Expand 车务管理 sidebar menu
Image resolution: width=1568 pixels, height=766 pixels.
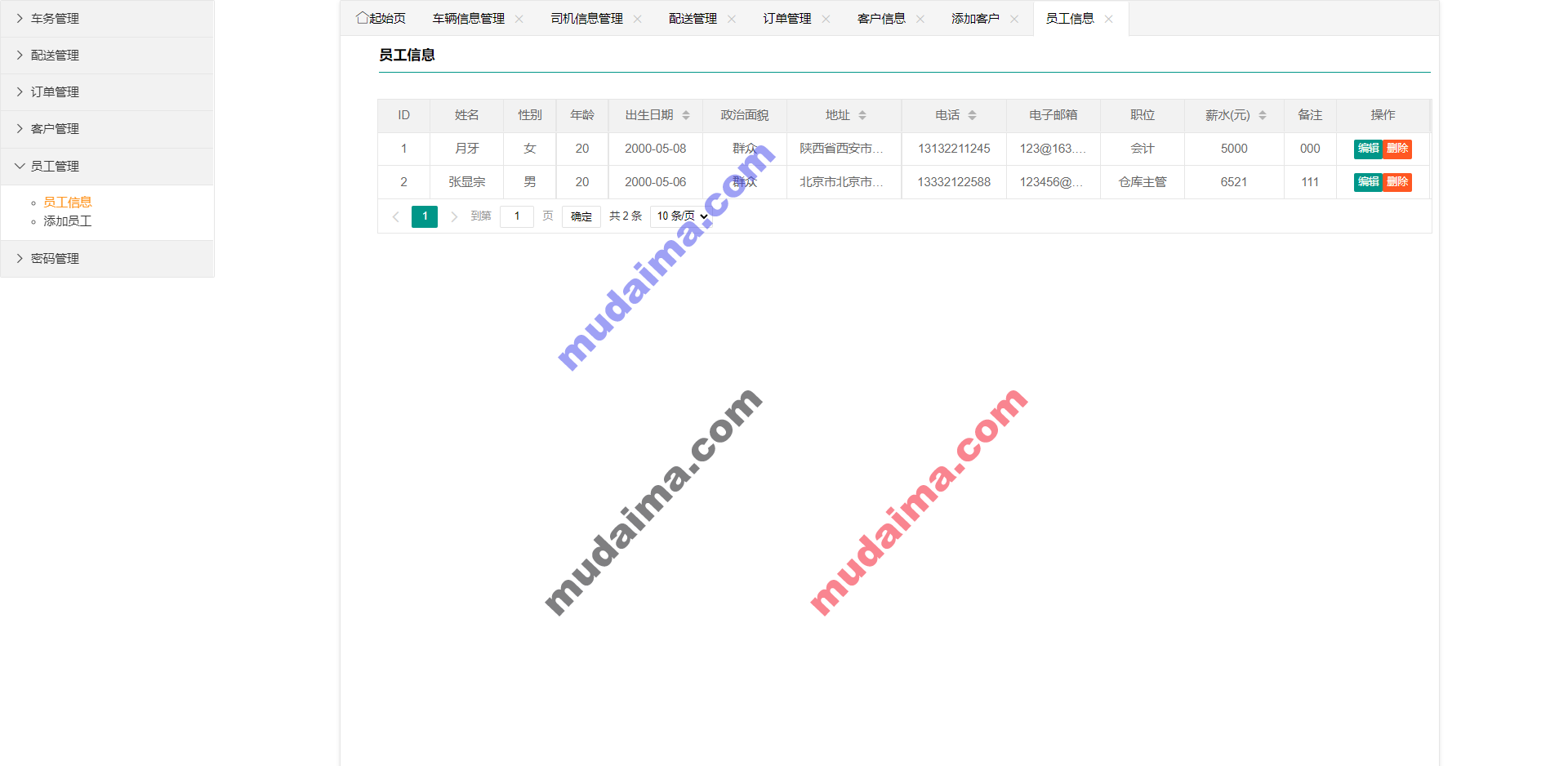(x=107, y=18)
